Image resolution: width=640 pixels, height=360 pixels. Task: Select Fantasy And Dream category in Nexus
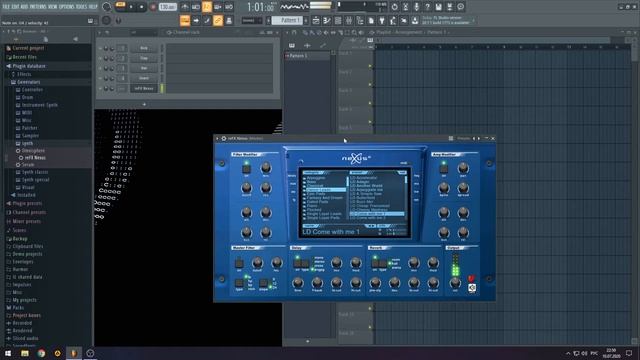325,198
